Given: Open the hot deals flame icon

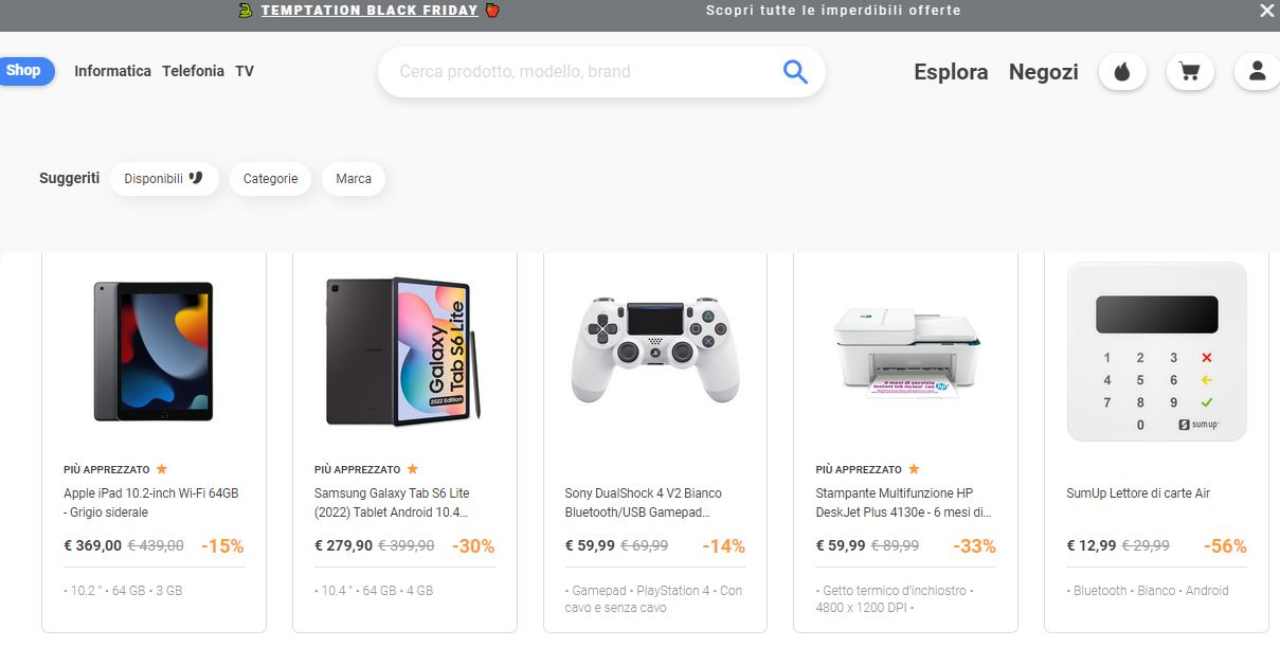Looking at the screenshot, I should pos(1122,72).
